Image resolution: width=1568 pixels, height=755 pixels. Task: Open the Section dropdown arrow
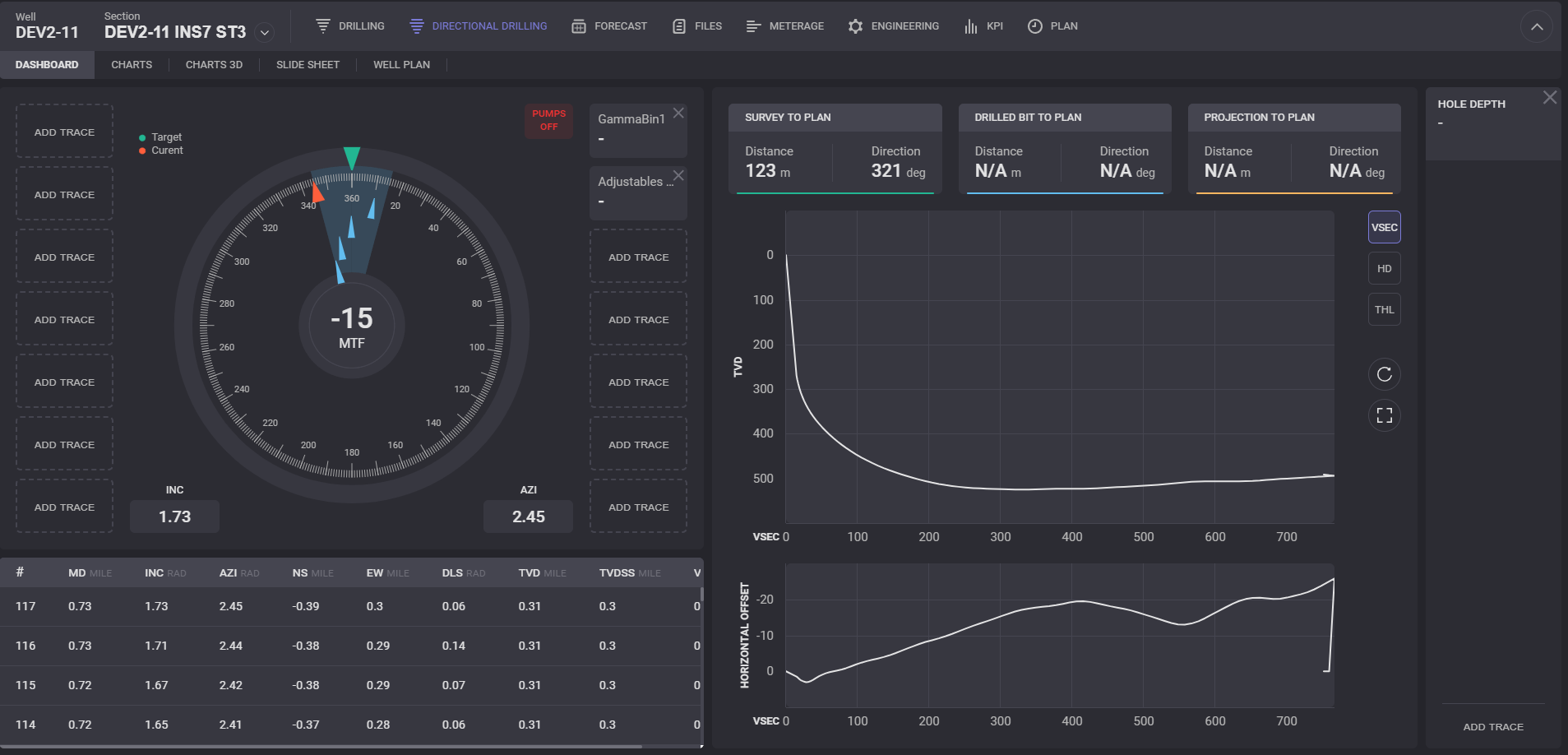point(265,33)
